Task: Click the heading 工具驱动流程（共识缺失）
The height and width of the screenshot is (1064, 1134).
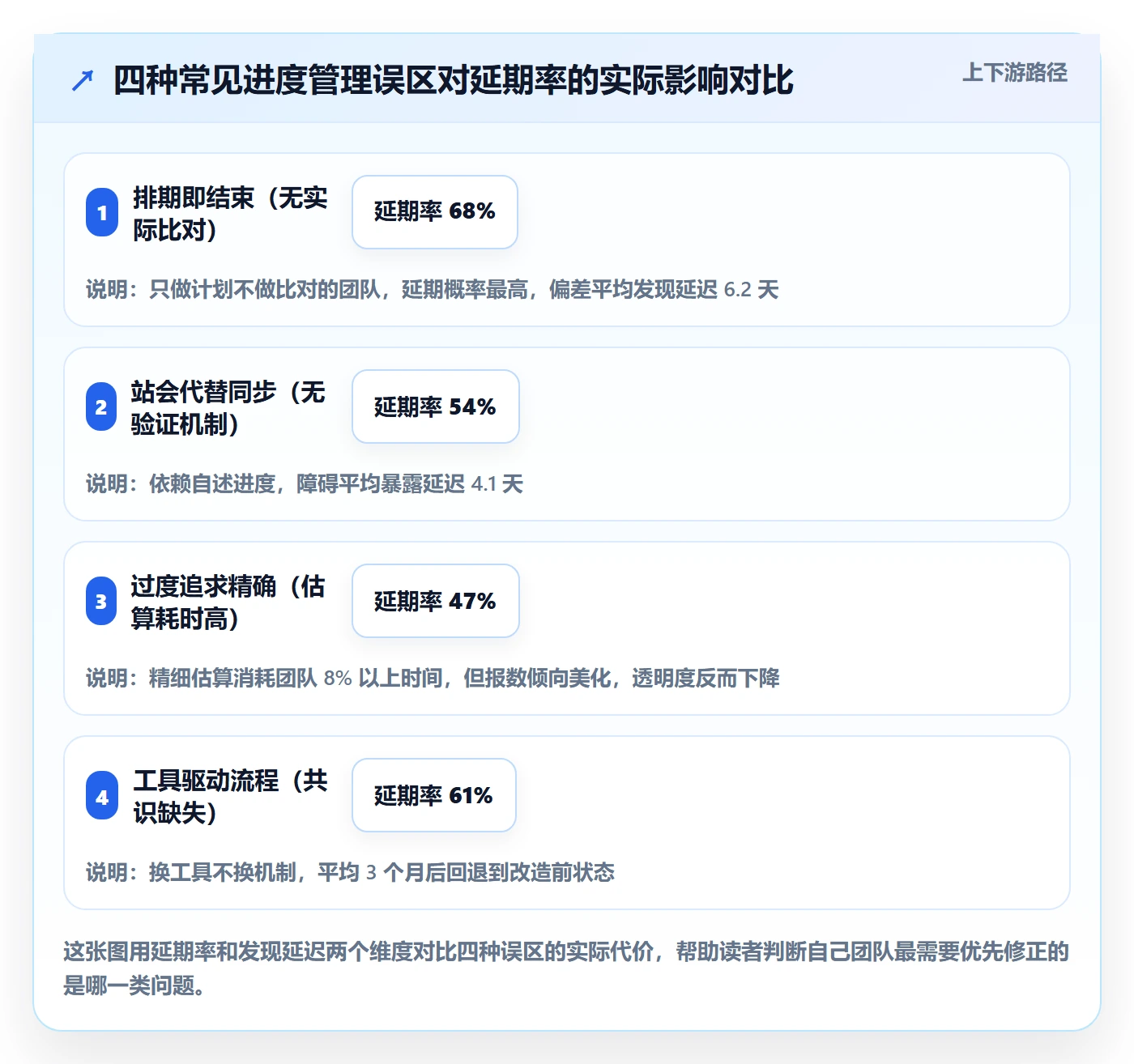Action: click(231, 796)
